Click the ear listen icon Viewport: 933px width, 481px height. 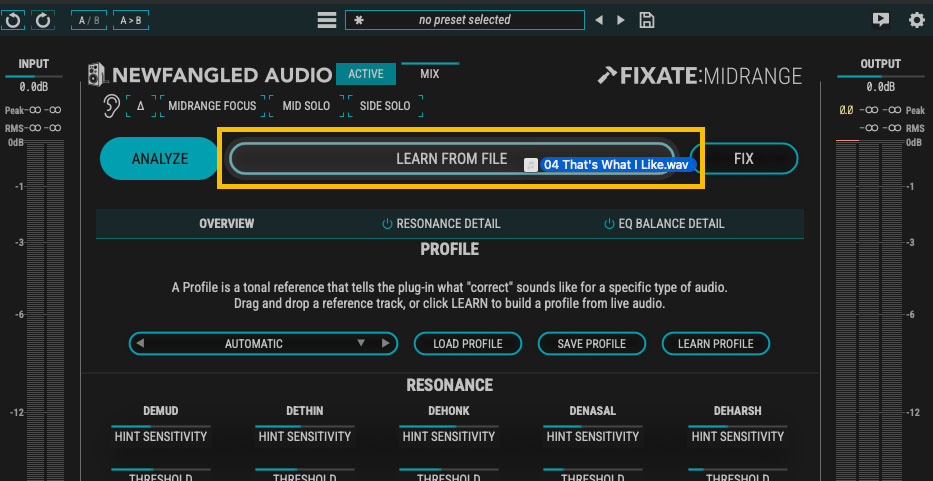click(x=111, y=106)
